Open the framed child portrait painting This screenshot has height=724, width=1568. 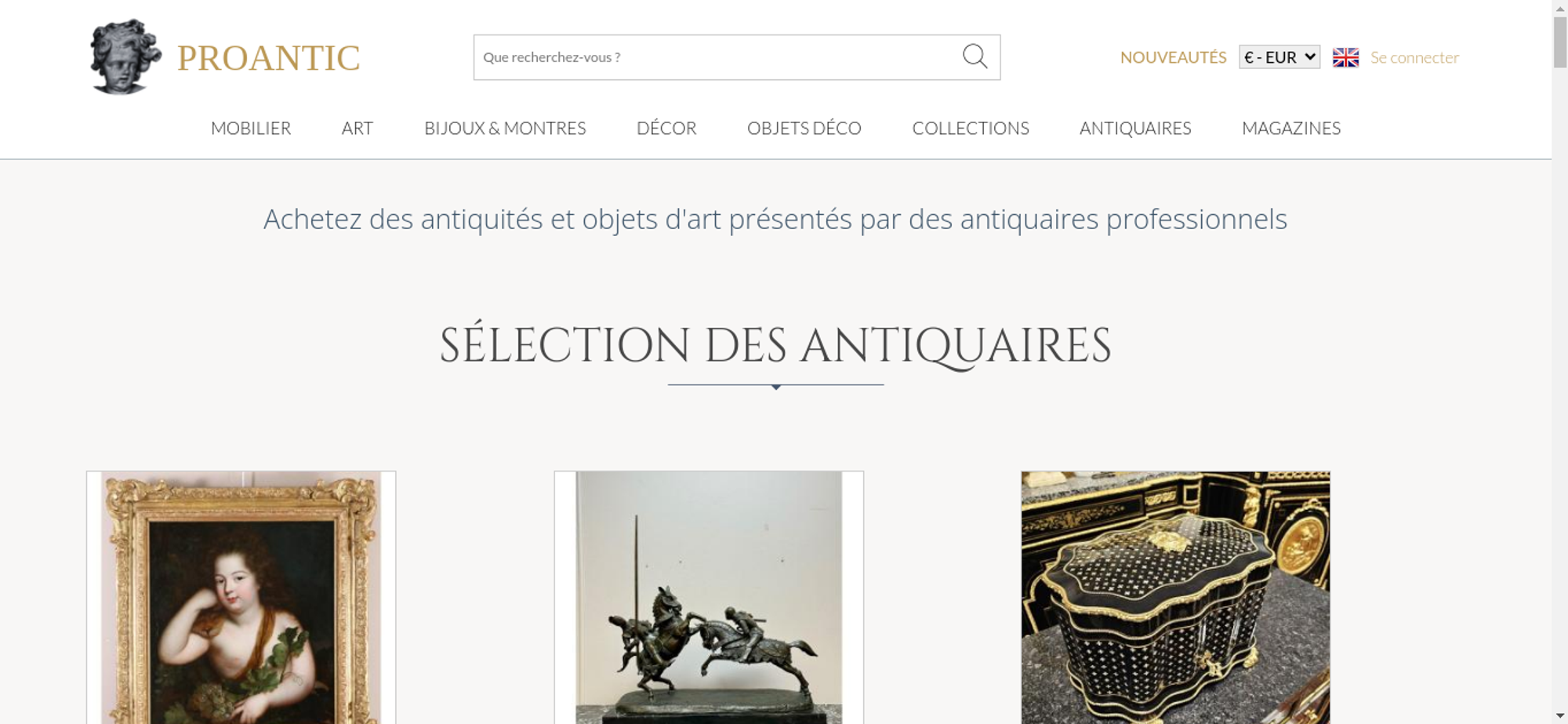[x=241, y=597]
